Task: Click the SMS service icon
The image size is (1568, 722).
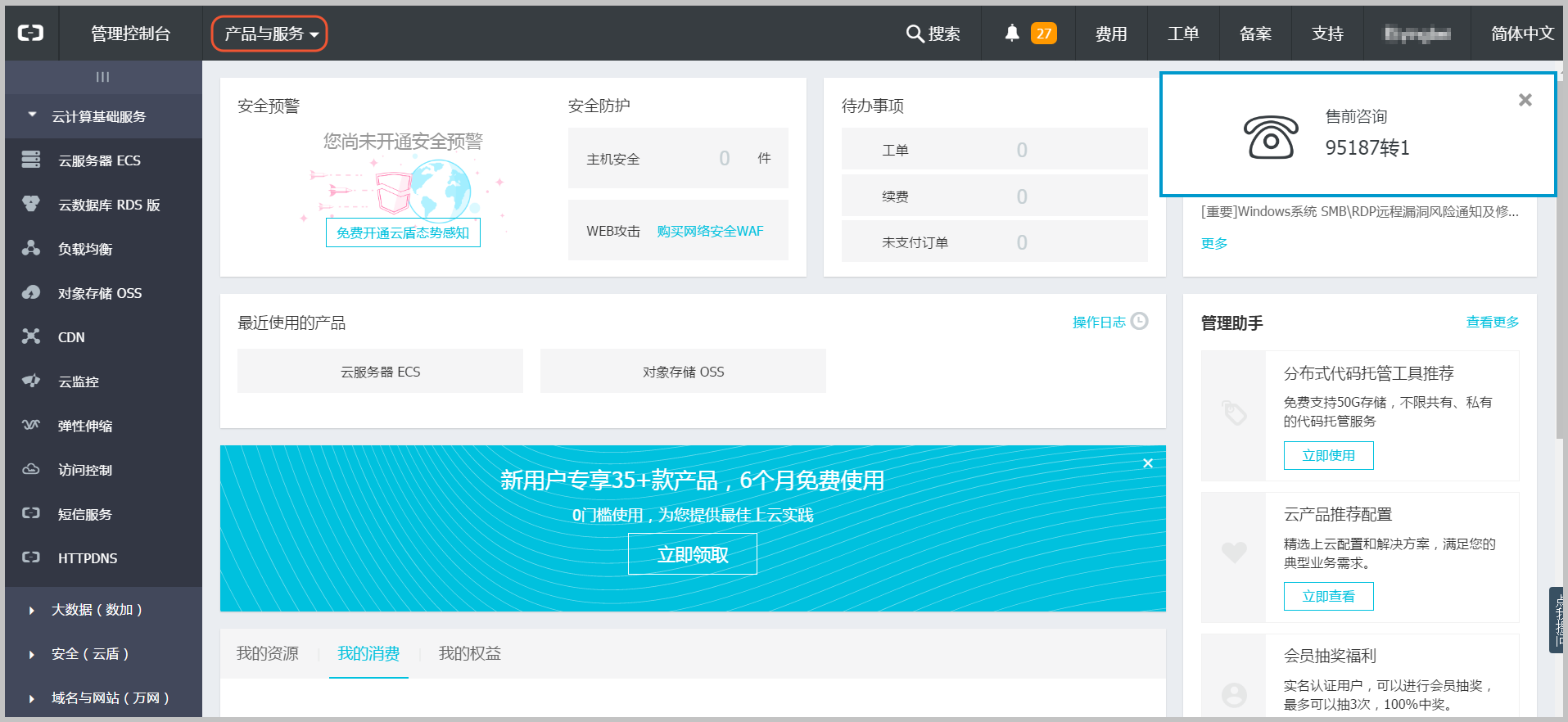Action: click(31, 513)
